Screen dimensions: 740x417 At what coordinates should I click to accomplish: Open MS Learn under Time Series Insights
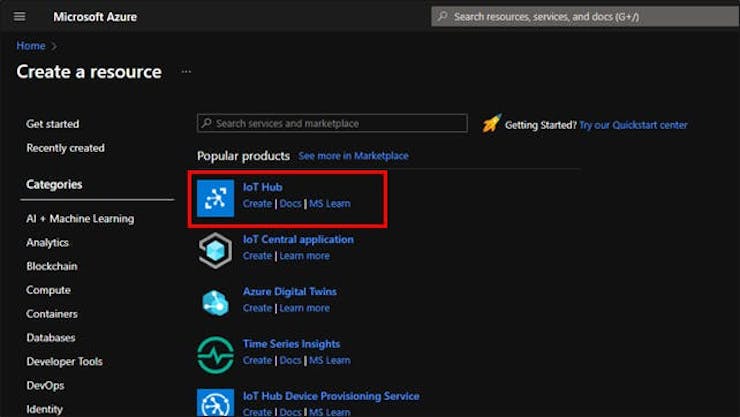(330, 360)
